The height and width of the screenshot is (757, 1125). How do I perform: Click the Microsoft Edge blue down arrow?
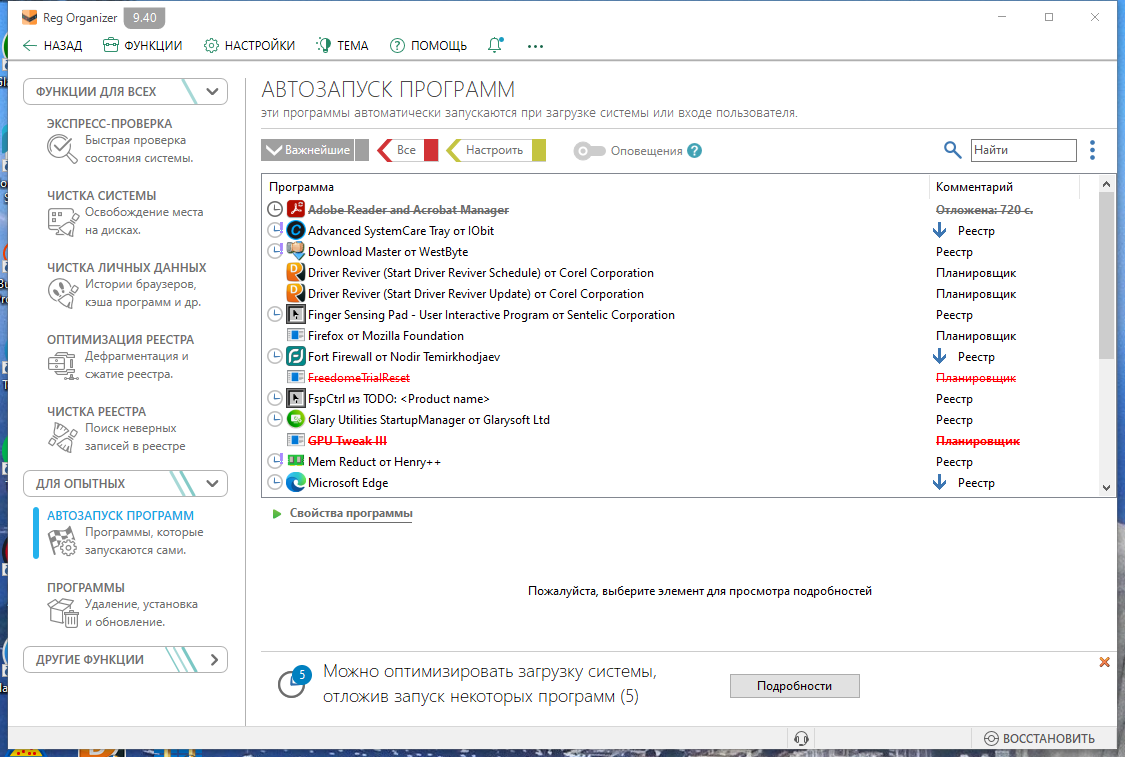point(940,483)
